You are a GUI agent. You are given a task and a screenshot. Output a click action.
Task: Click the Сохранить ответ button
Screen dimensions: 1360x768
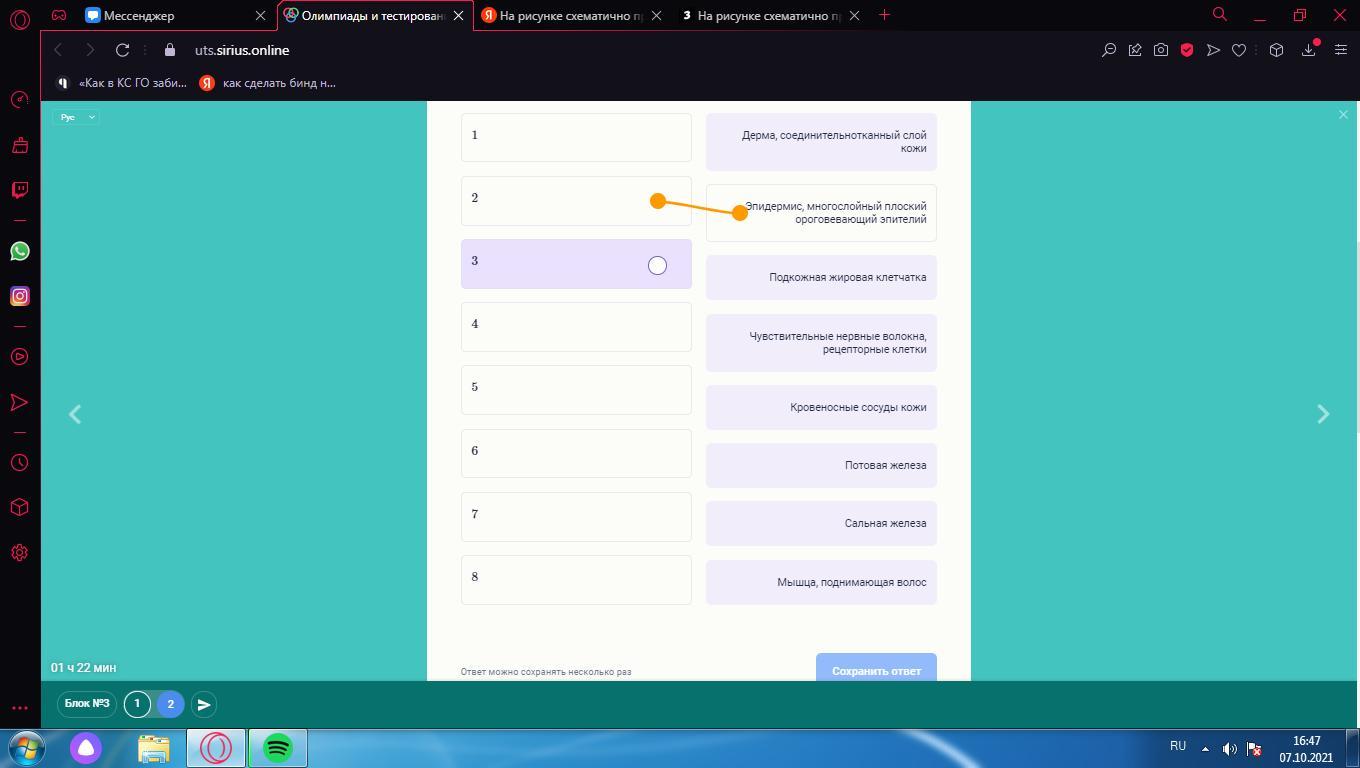tap(876, 668)
